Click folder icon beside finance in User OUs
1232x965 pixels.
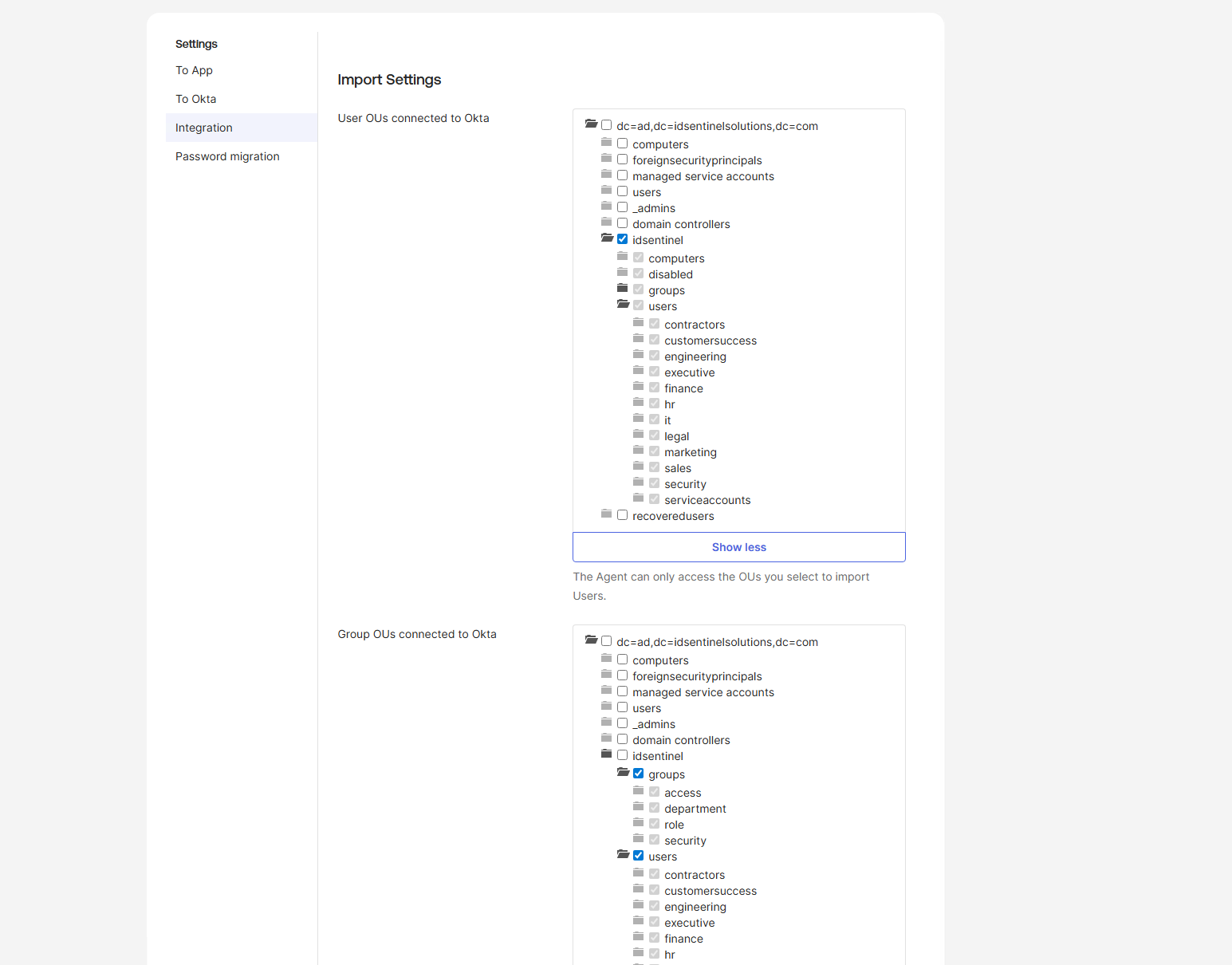638,387
